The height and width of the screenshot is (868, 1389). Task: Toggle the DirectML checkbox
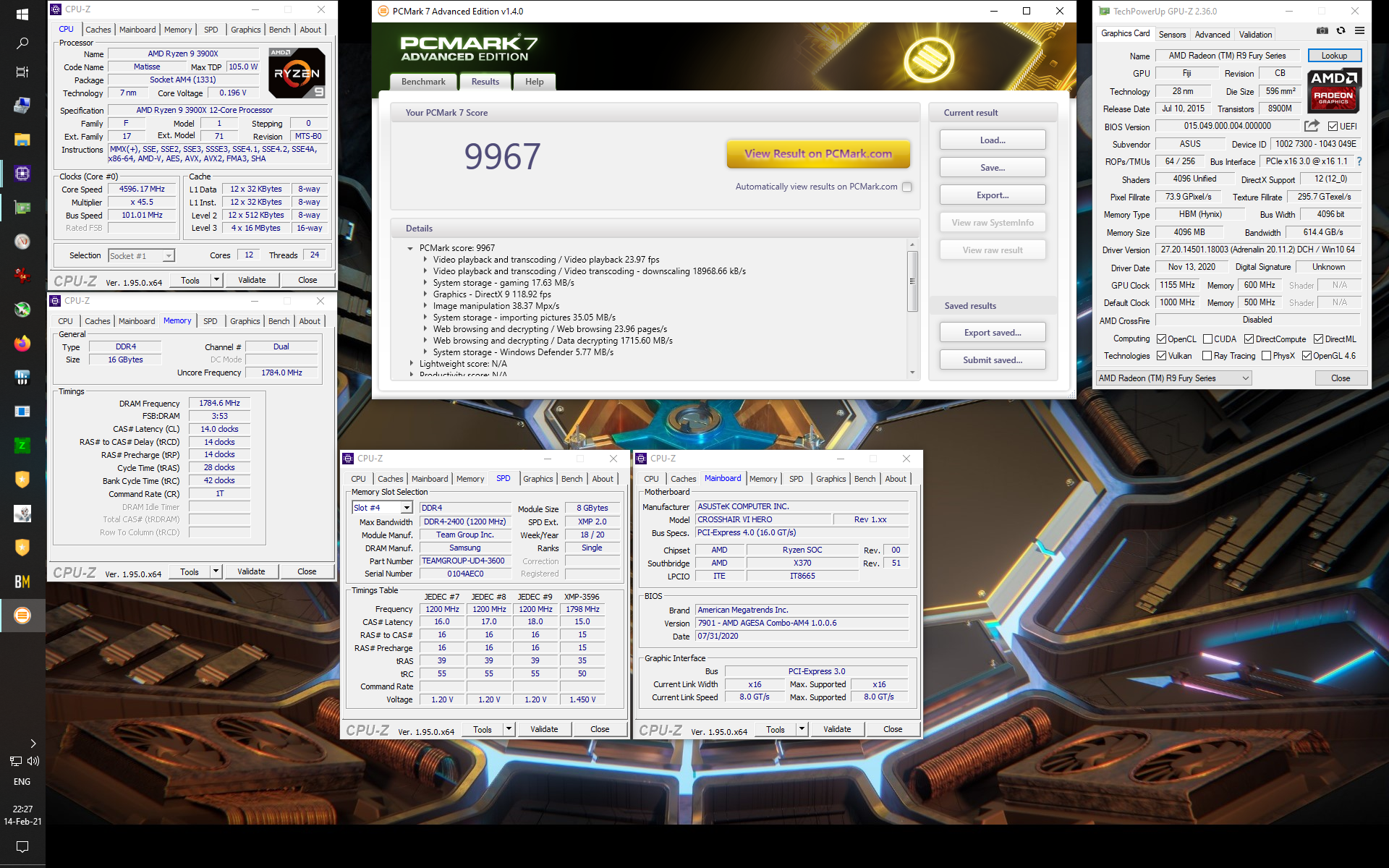click(x=1319, y=339)
